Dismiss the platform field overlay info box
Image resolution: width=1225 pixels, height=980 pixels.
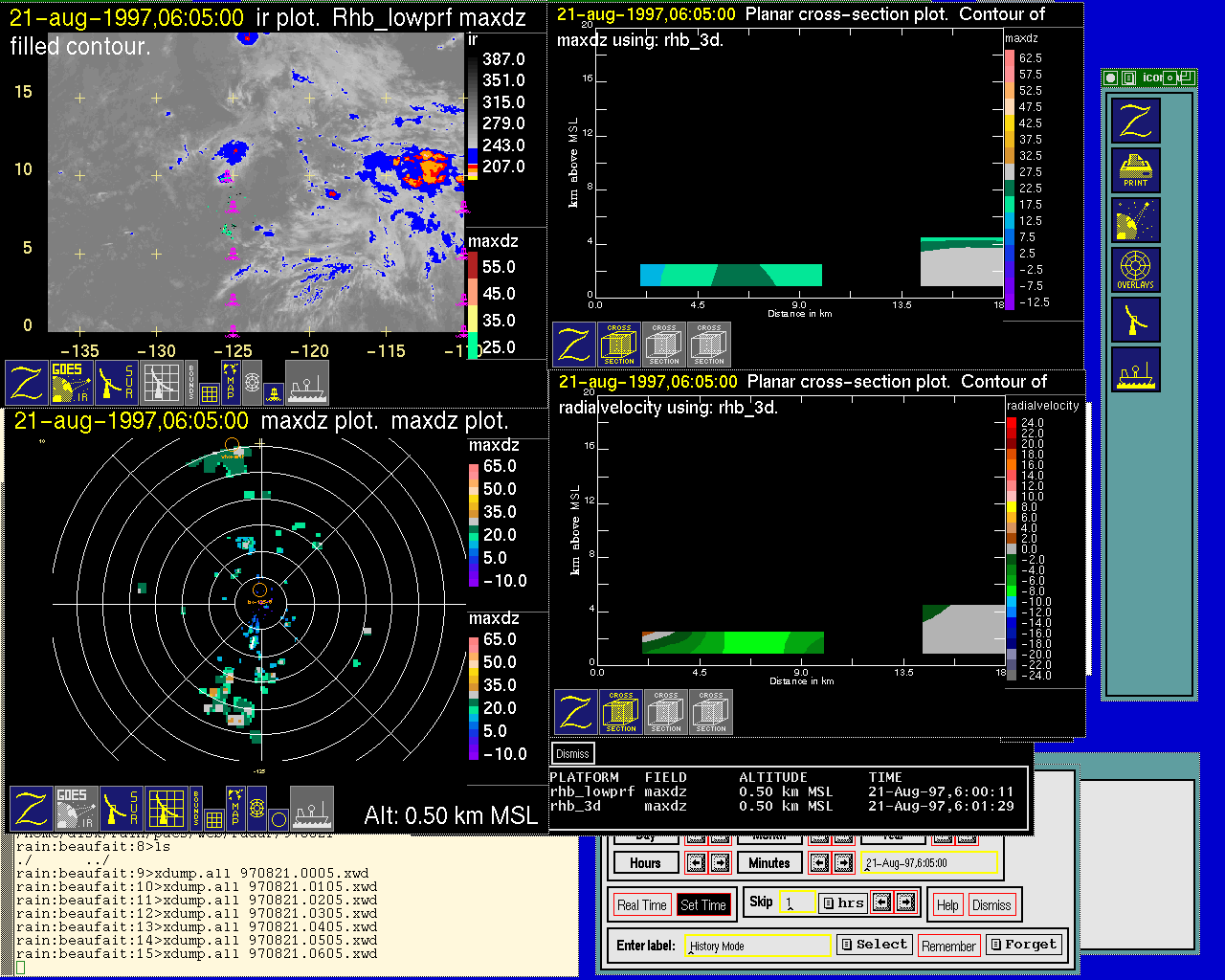click(x=572, y=754)
